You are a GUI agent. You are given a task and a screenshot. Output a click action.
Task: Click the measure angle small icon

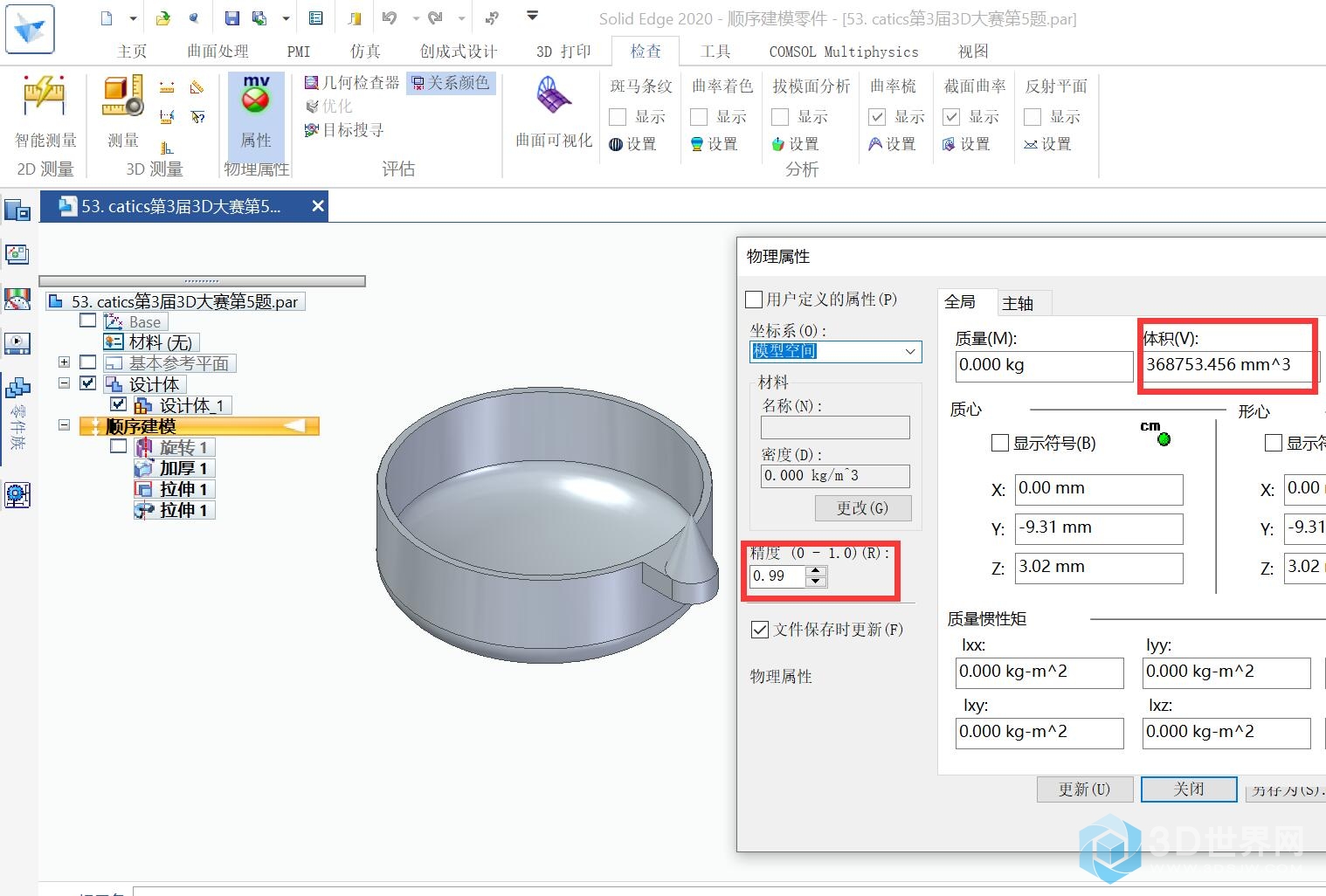pos(197,87)
